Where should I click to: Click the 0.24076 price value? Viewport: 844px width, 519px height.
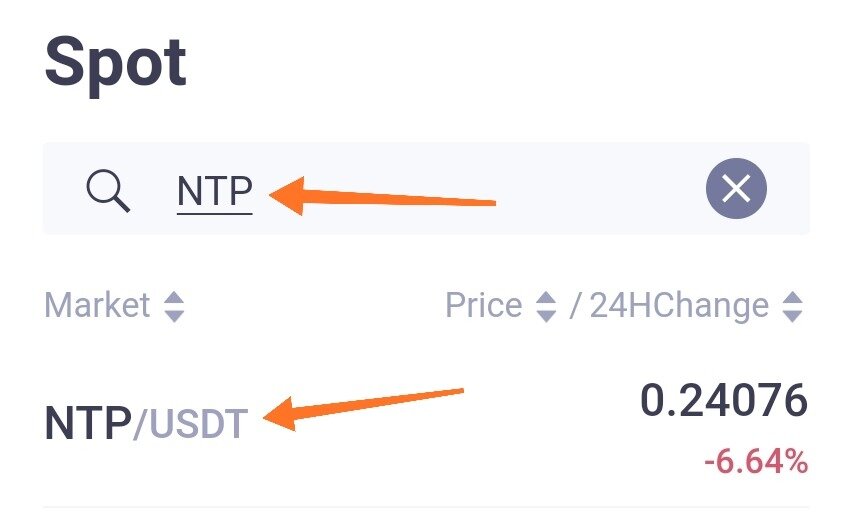tap(724, 400)
